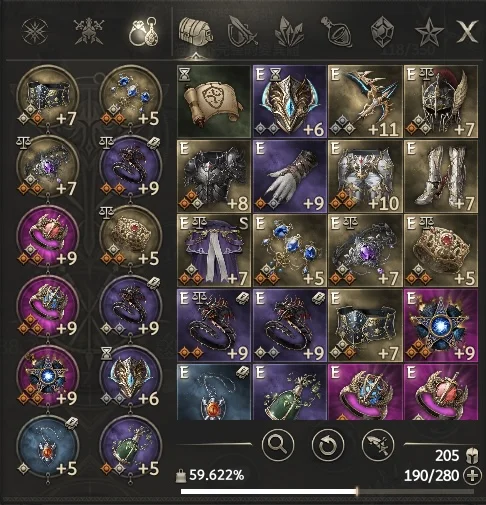Screen dimensions: 486x505
Task: Select the accessories ring-and-necklace equipment view
Action: click(x=144, y=32)
